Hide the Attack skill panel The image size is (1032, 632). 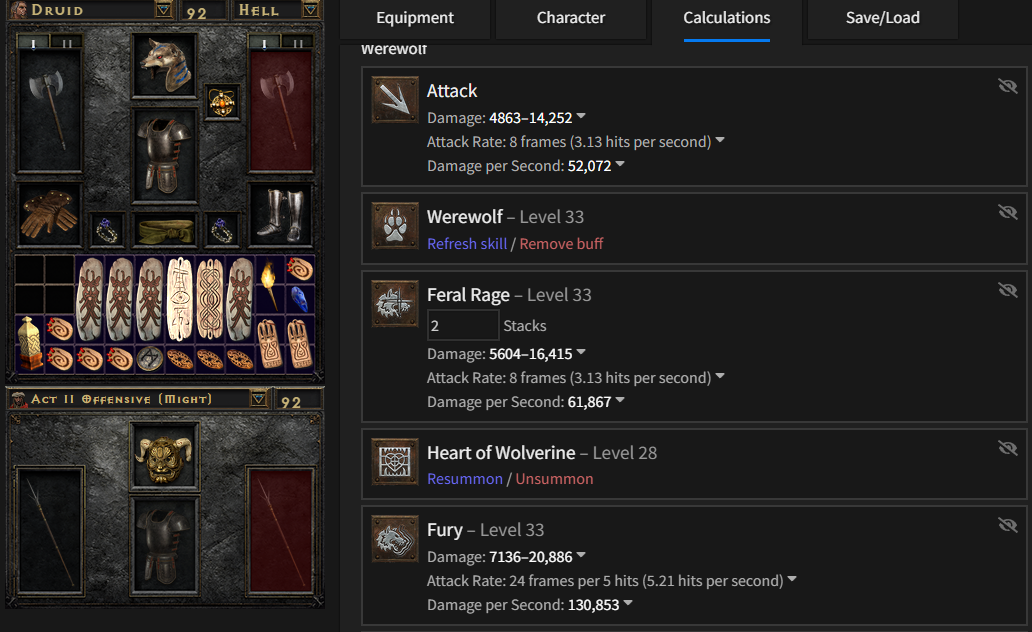point(1008,86)
